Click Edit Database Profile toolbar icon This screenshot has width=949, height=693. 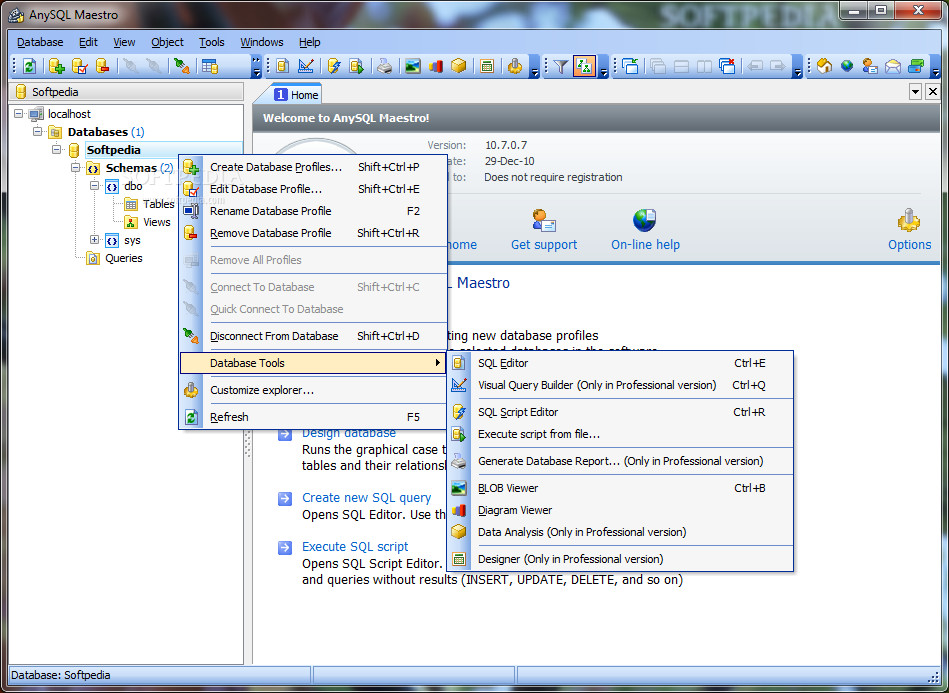80,67
